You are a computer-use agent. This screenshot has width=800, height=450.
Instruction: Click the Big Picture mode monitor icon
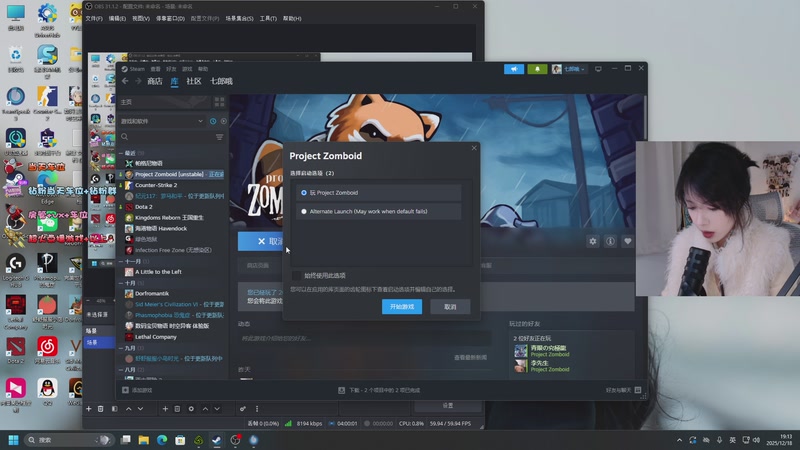tap(598, 69)
